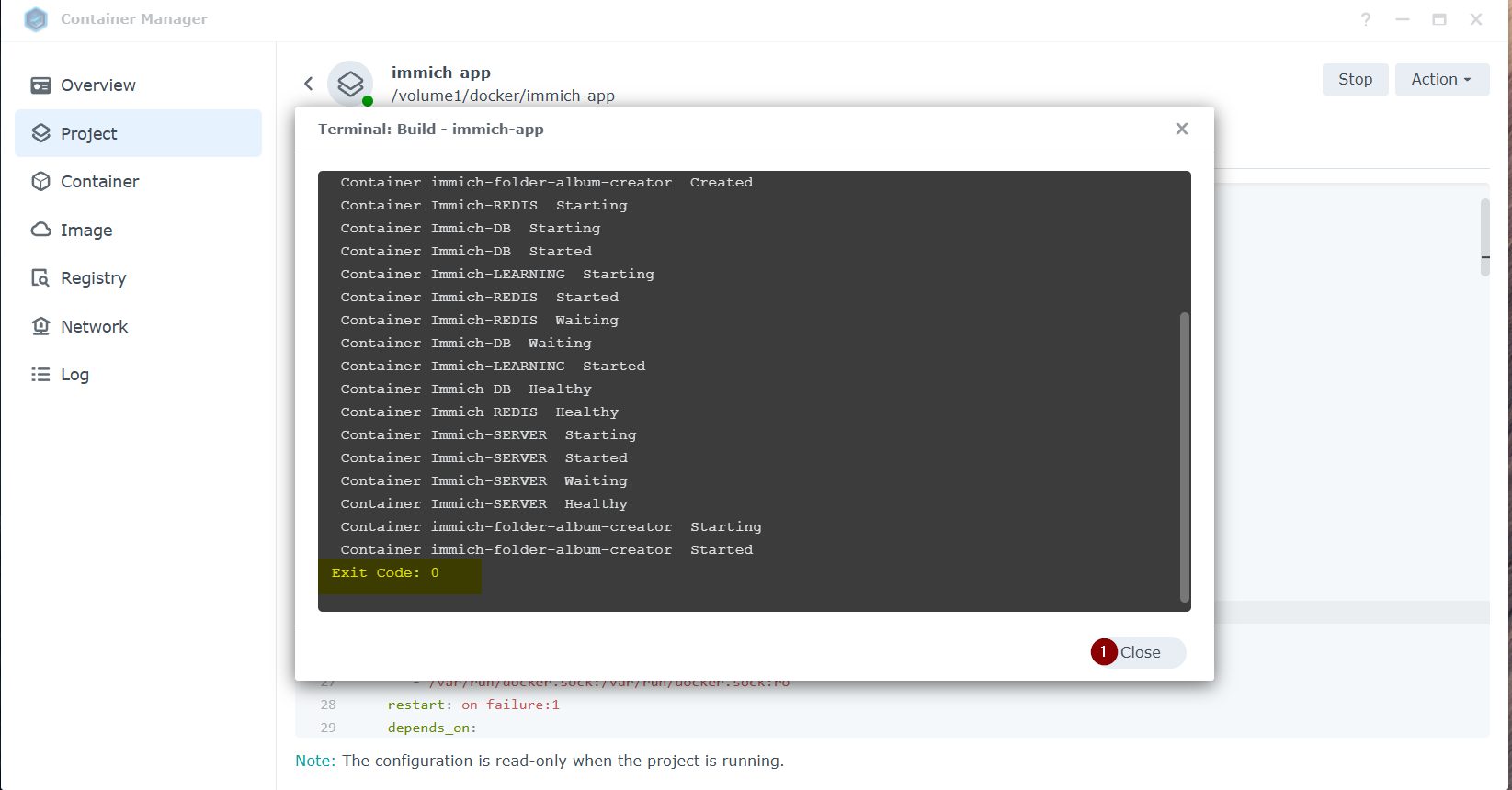Click the Overview sidebar icon

40,85
